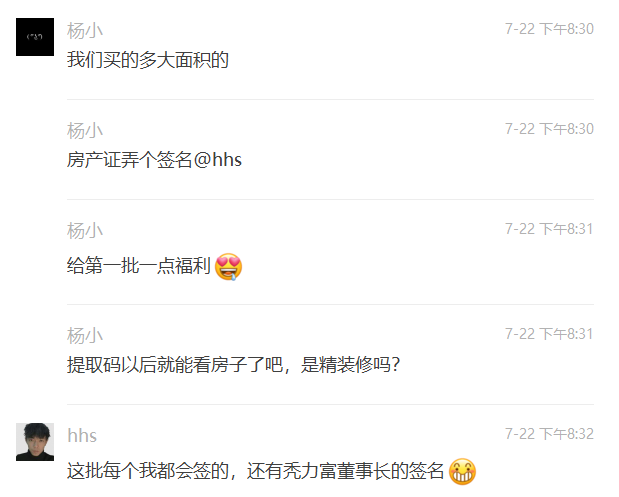
Task: Click sender name 杨小 on the first message
Action: (85, 30)
